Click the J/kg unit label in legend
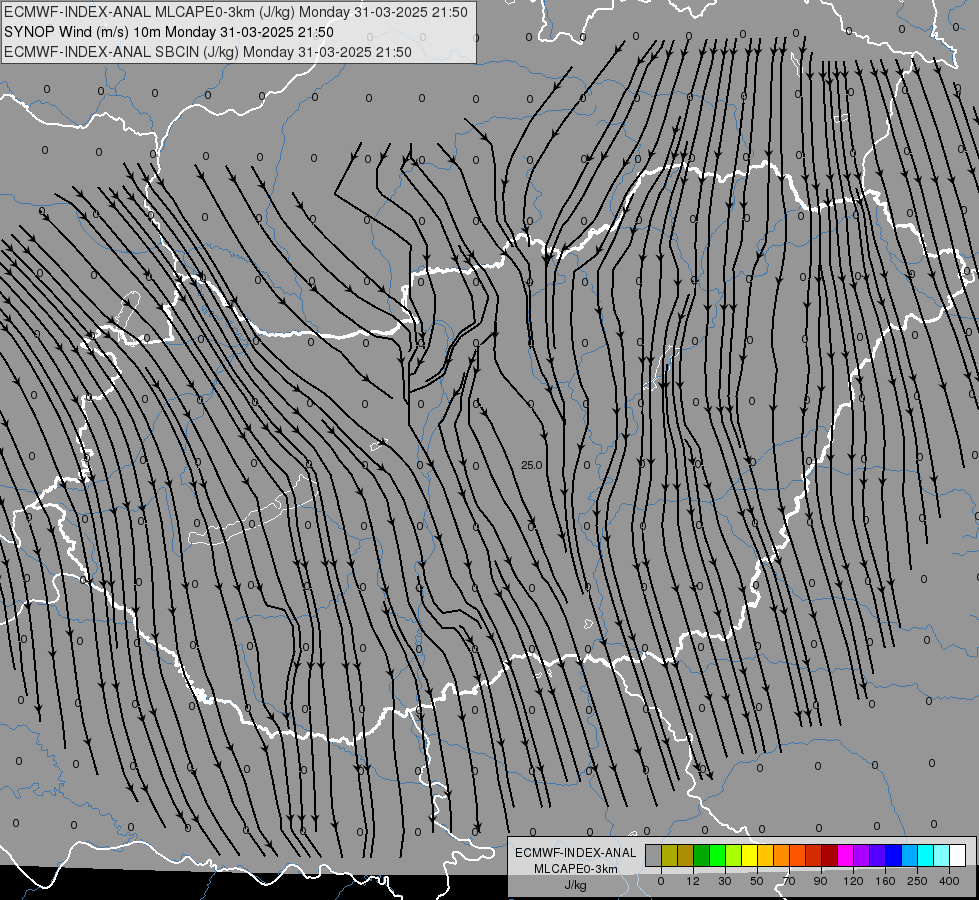 point(576,885)
